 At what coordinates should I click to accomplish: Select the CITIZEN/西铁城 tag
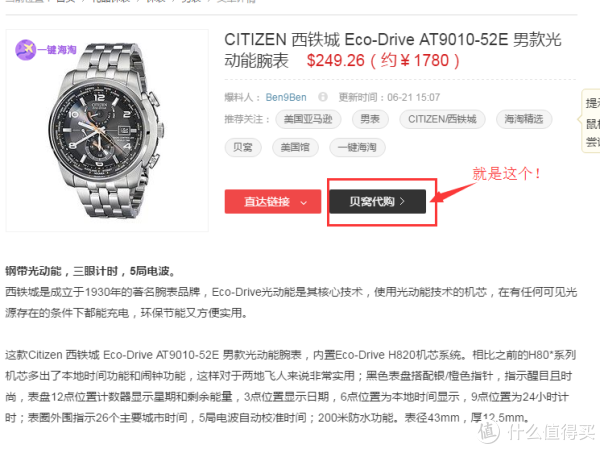(442, 119)
